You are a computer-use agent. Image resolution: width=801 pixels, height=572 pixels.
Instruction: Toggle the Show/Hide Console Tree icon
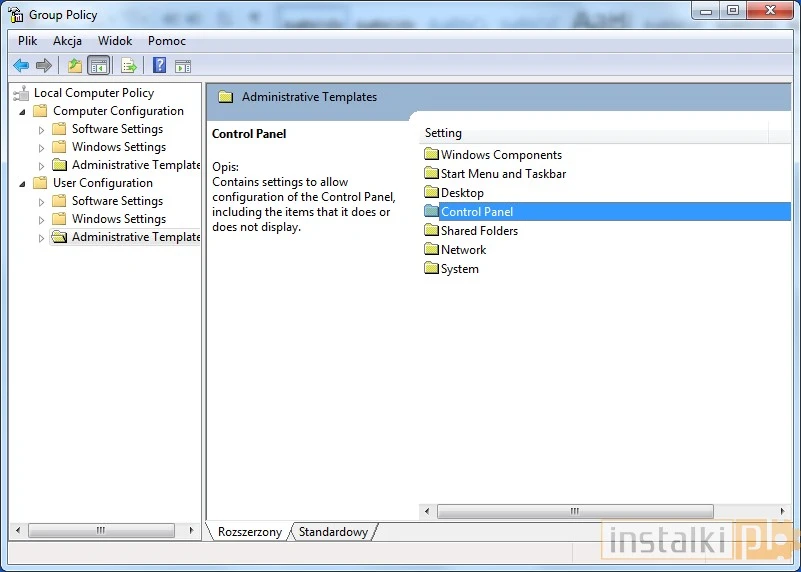[98, 66]
